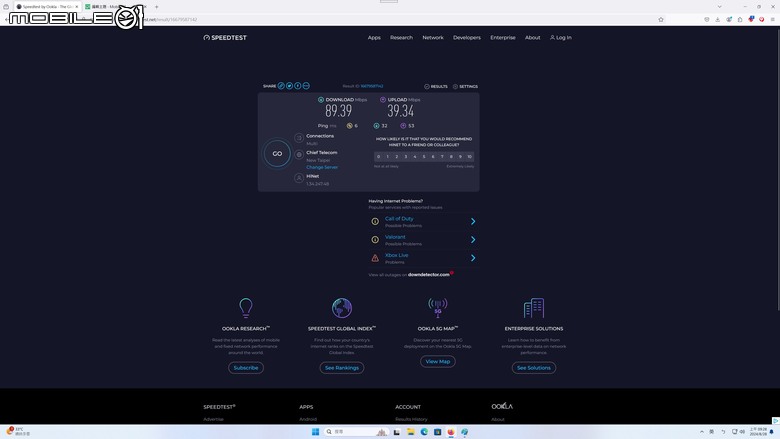Viewport: 780px width, 439px height.
Task: Open Microsoft Edge from taskbar
Action: pos(424,432)
